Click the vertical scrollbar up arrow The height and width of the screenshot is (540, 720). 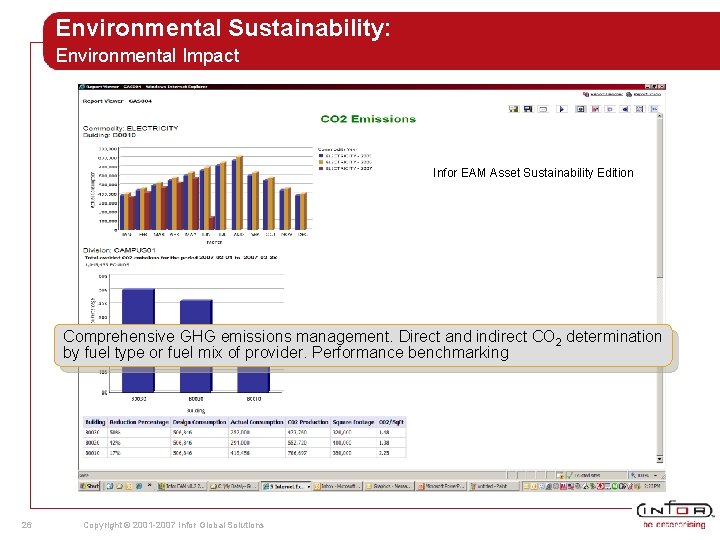coord(660,116)
